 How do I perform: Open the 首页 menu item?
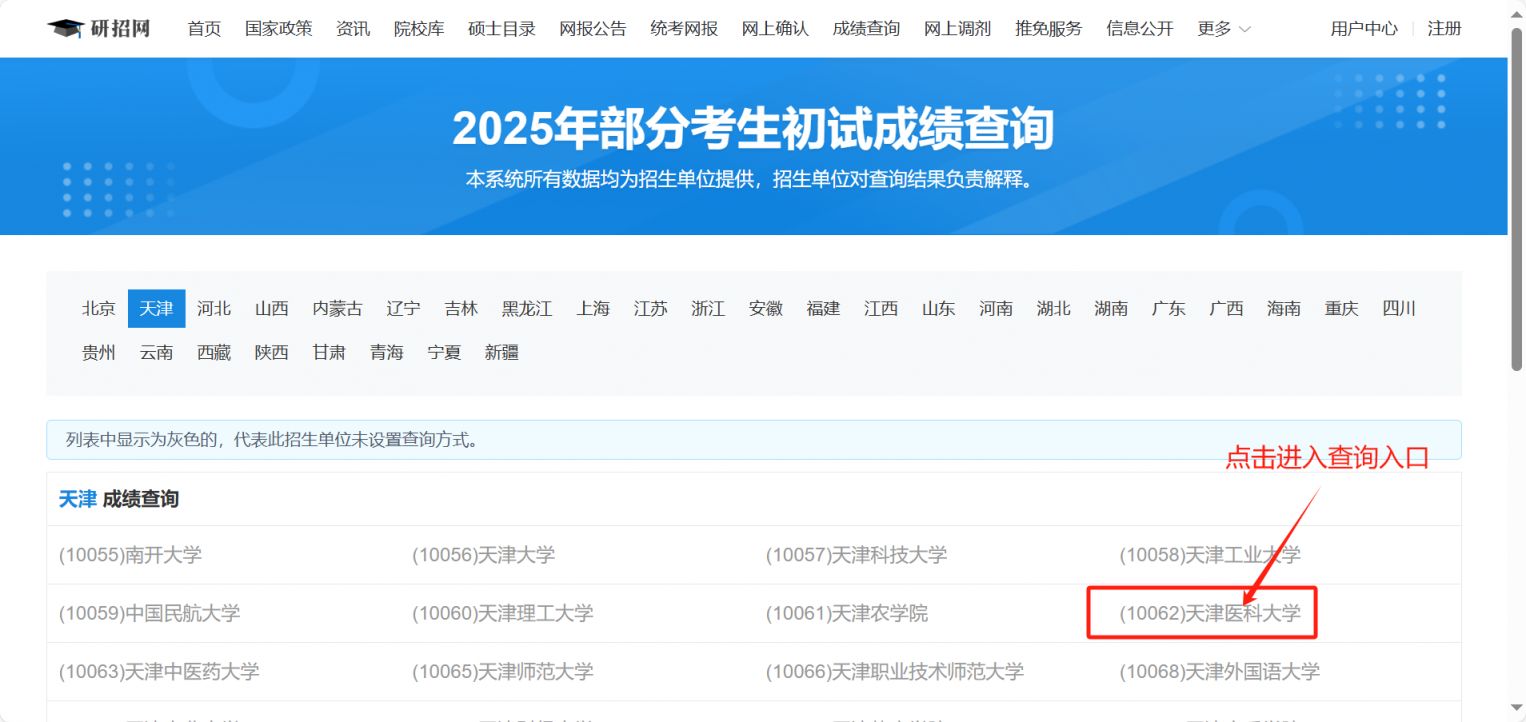[x=204, y=29]
